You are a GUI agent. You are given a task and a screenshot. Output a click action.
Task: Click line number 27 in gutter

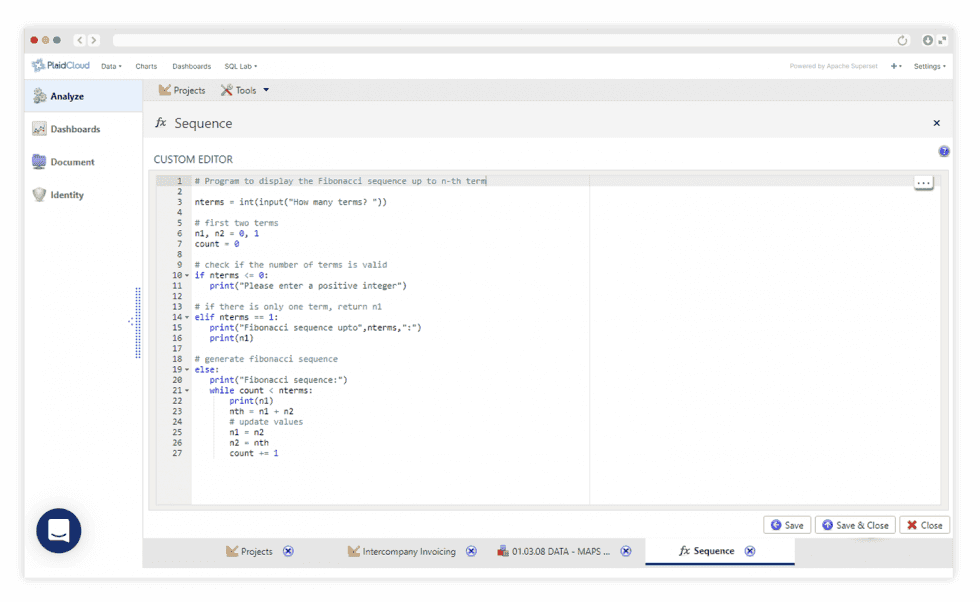click(x=177, y=454)
